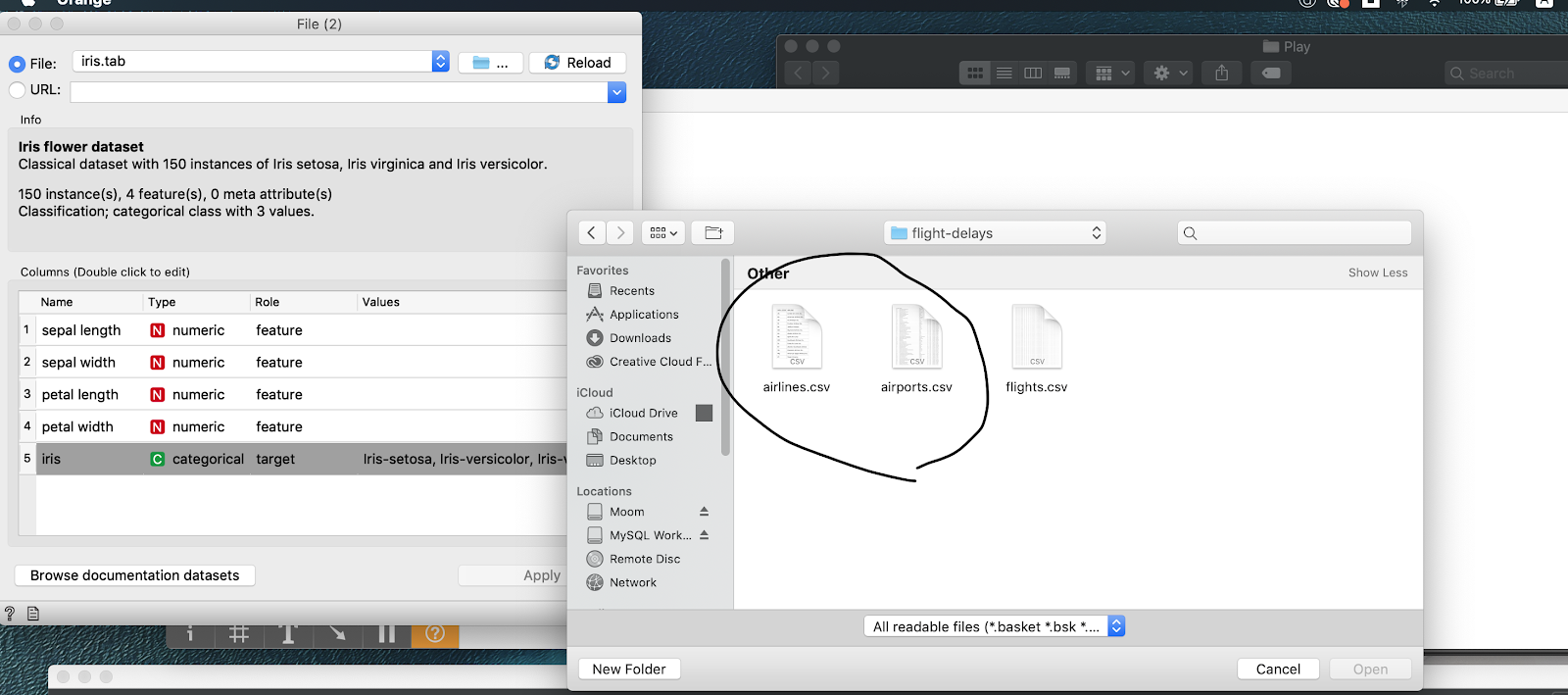The width and height of the screenshot is (1568, 695).
Task: Select the sepal length row
Action: click(x=294, y=330)
